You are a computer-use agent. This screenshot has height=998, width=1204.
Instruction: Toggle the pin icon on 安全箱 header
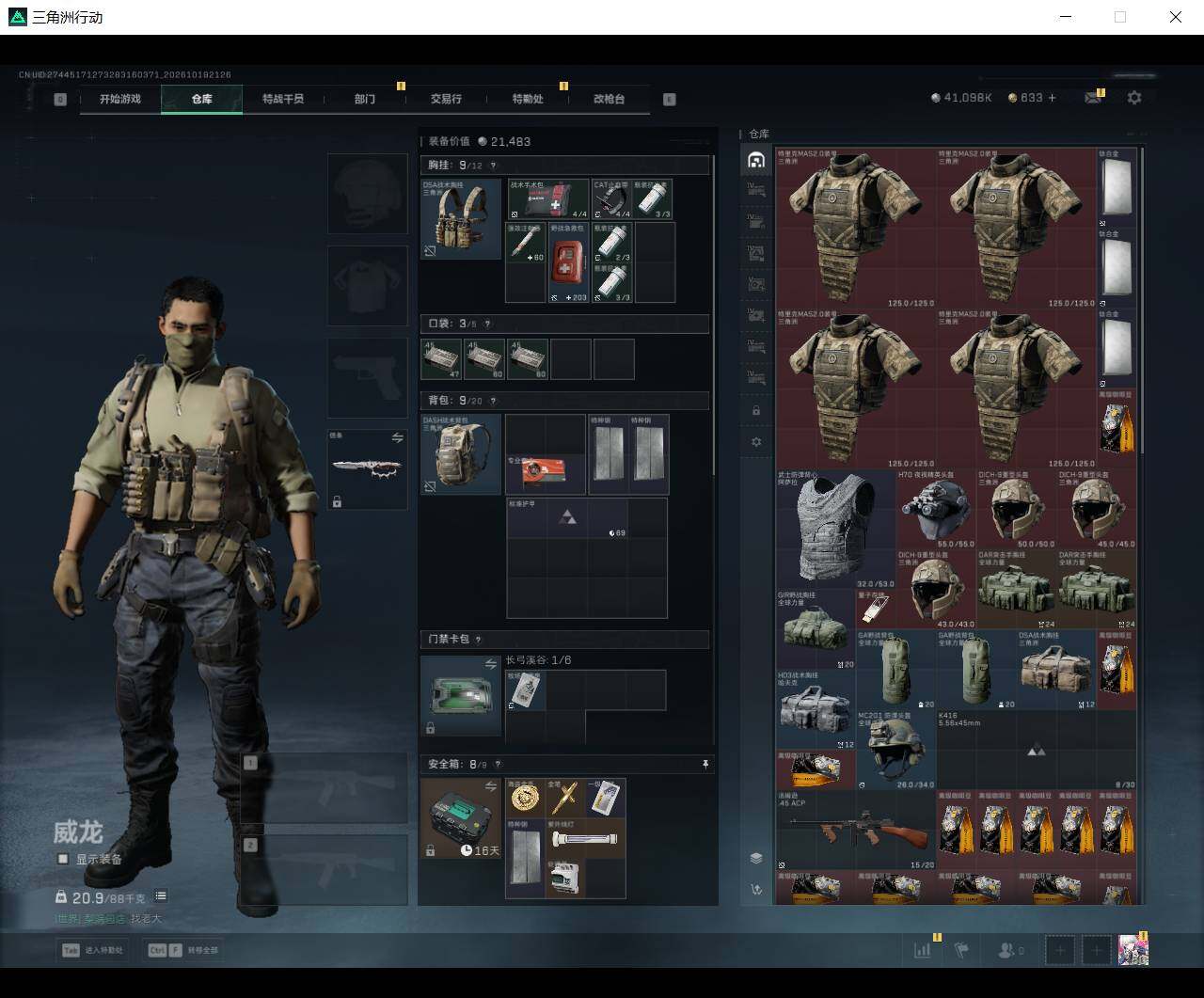point(705,765)
